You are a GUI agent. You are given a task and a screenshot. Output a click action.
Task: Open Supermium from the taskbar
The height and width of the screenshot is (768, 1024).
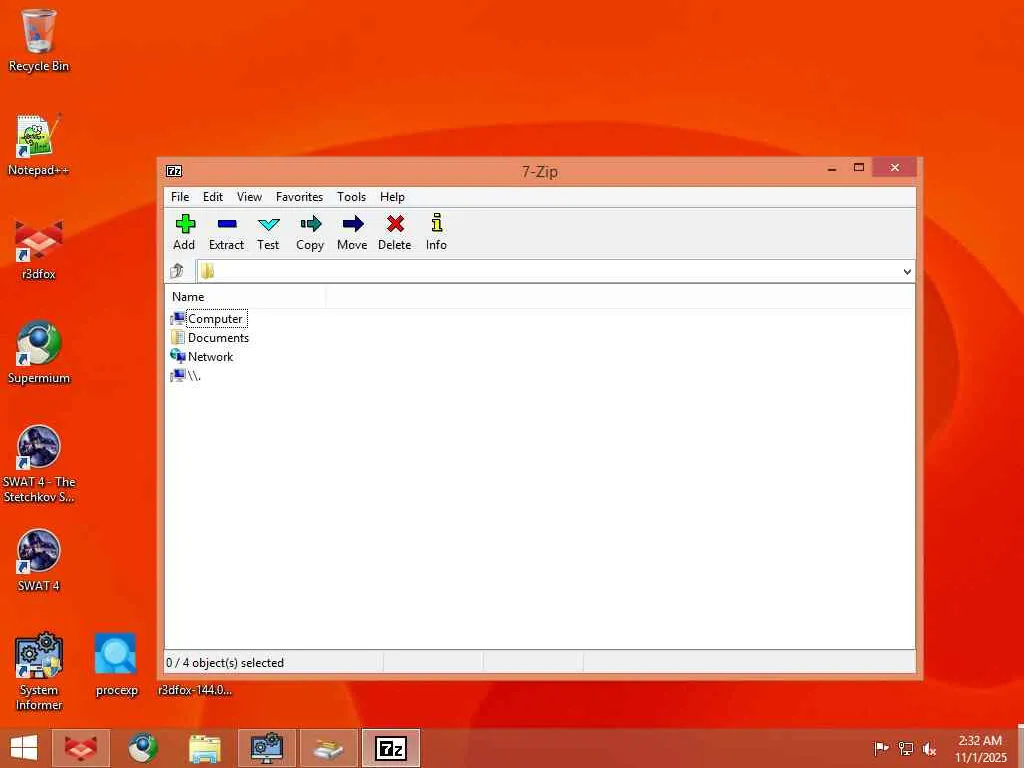tap(142, 748)
